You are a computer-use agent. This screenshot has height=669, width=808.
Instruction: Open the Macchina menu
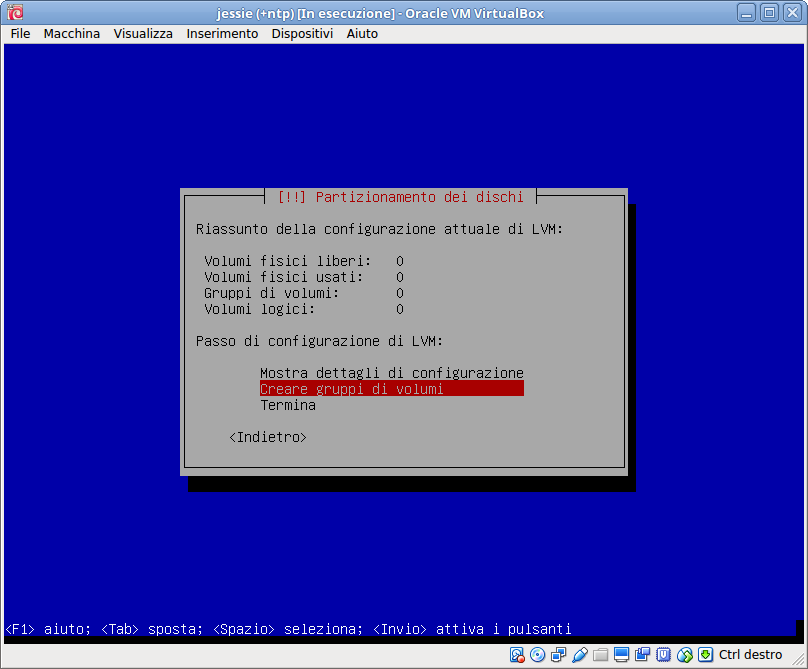(72, 34)
